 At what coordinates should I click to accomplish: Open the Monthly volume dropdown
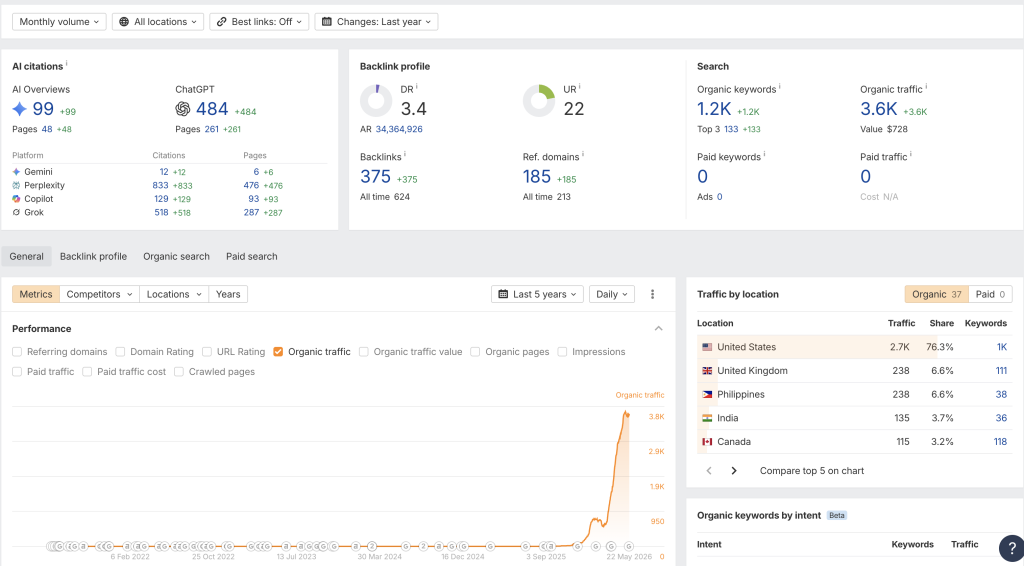[x=59, y=22]
